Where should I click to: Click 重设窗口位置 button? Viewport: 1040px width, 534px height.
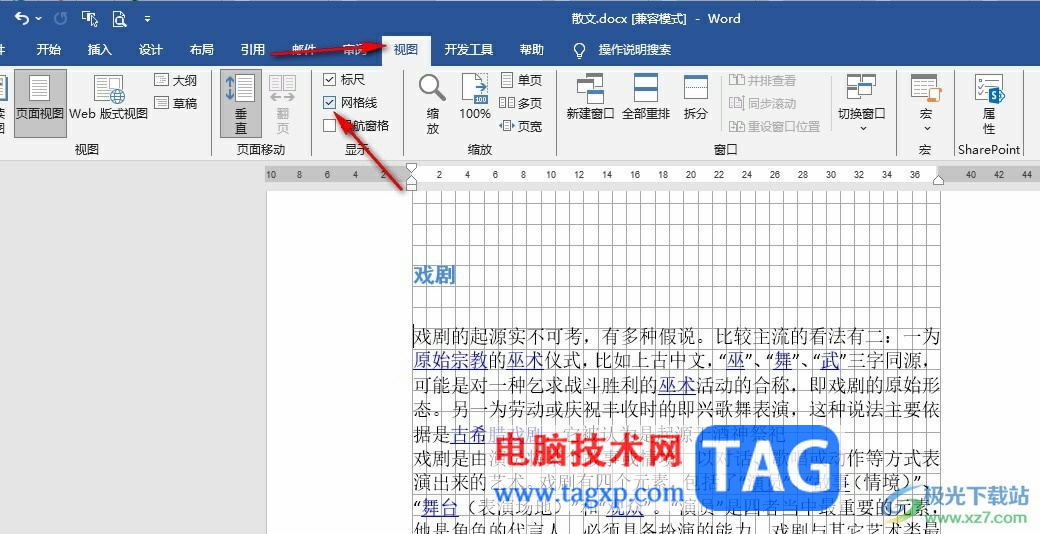[x=774, y=126]
